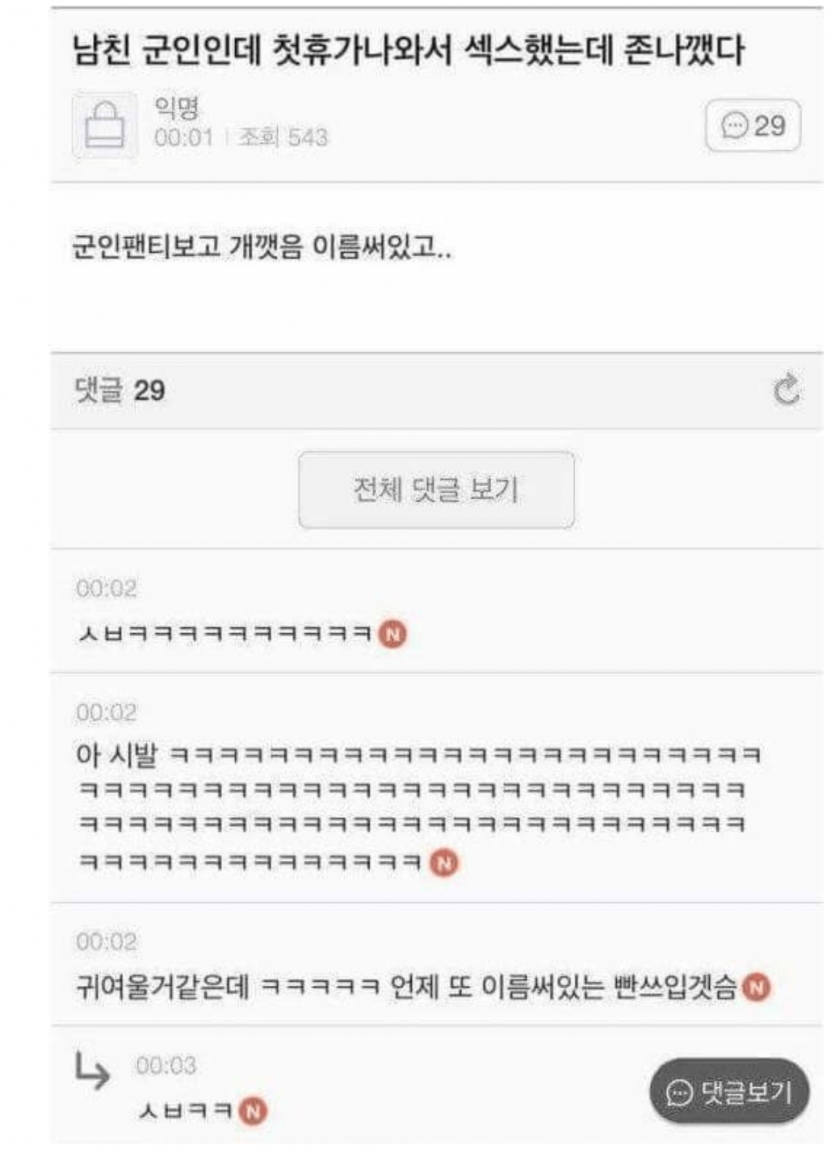Viewport: 835px width, 1154px height.
Task: Click the 00:03 reply timestamp
Action: coord(166,1065)
